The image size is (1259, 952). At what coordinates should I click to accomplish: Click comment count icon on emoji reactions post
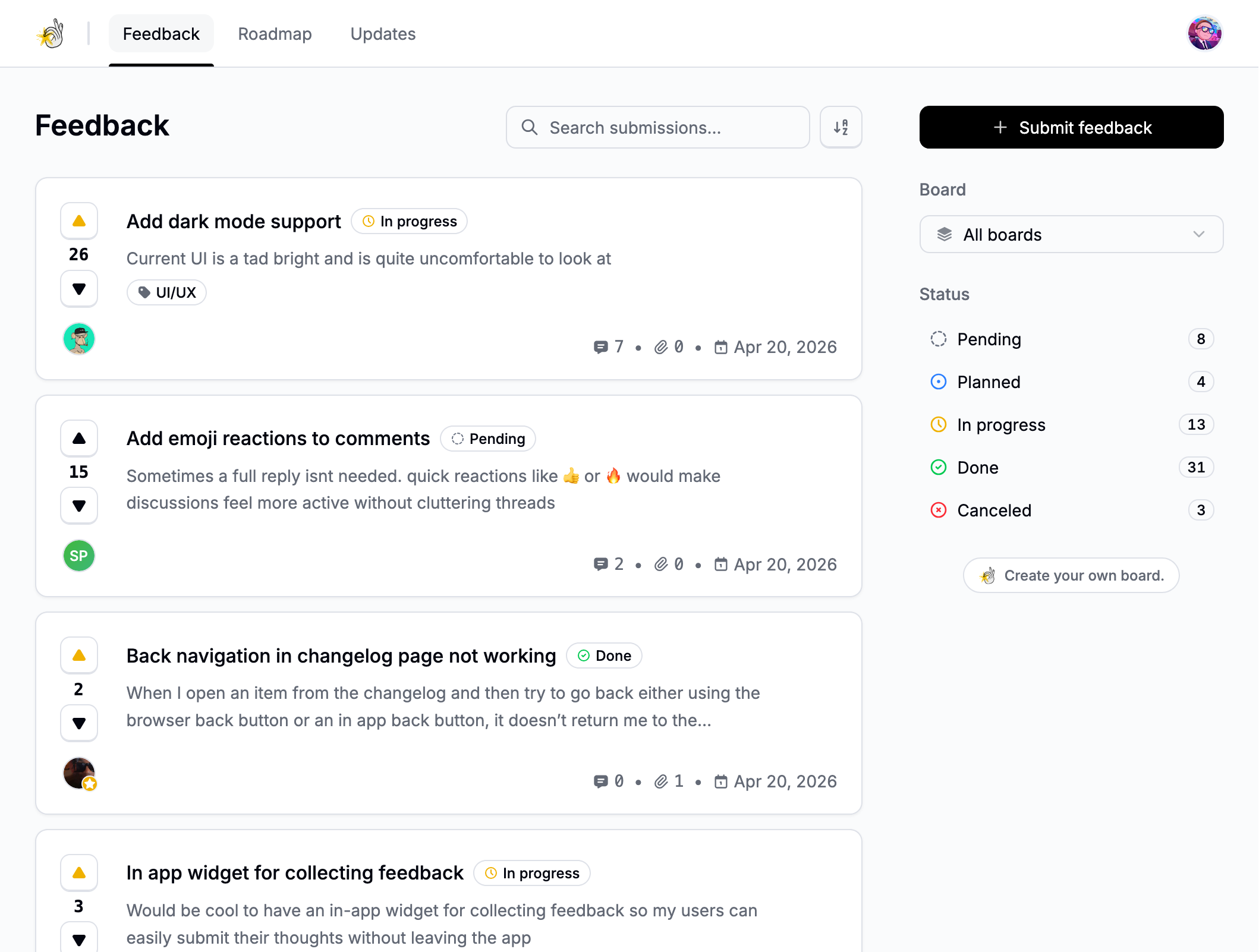(x=600, y=564)
